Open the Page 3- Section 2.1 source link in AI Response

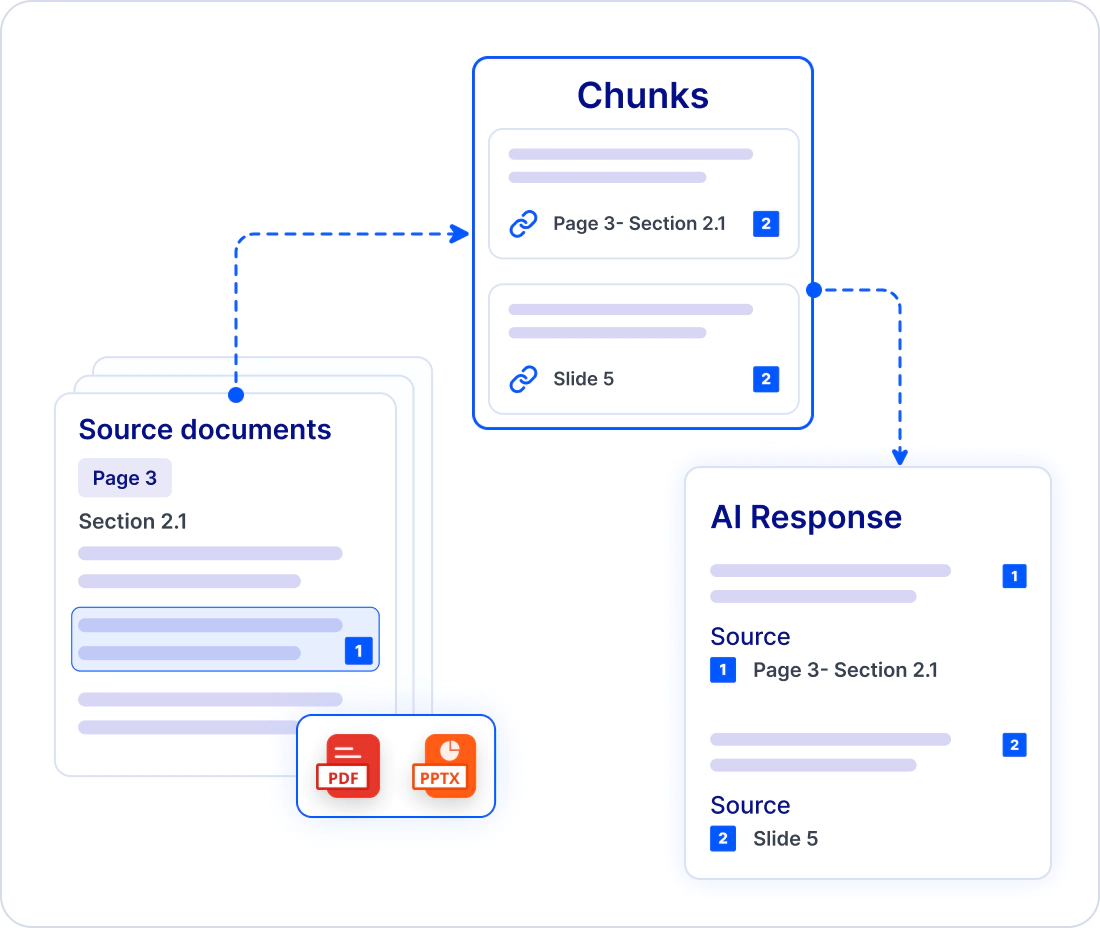[x=845, y=670]
